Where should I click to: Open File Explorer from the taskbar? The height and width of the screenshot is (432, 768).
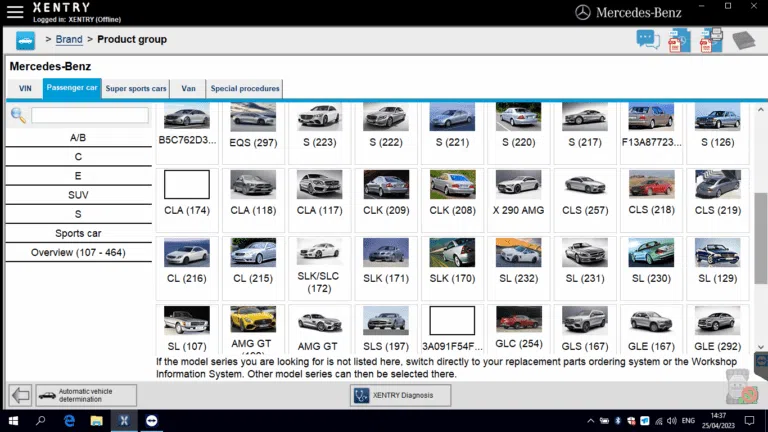[96, 421]
